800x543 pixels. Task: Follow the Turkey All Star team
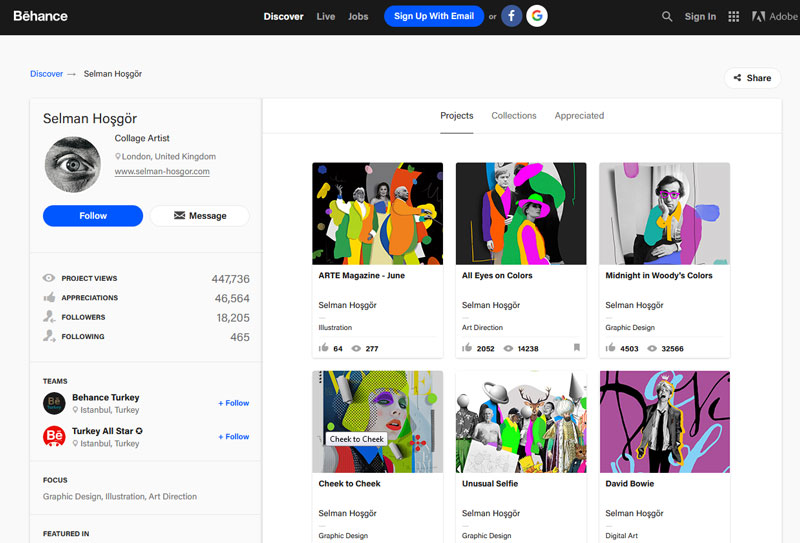[x=234, y=437]
